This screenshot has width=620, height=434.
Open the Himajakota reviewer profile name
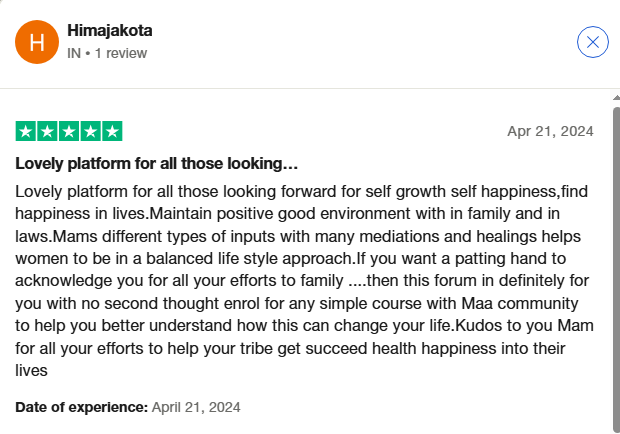[109, 31]
